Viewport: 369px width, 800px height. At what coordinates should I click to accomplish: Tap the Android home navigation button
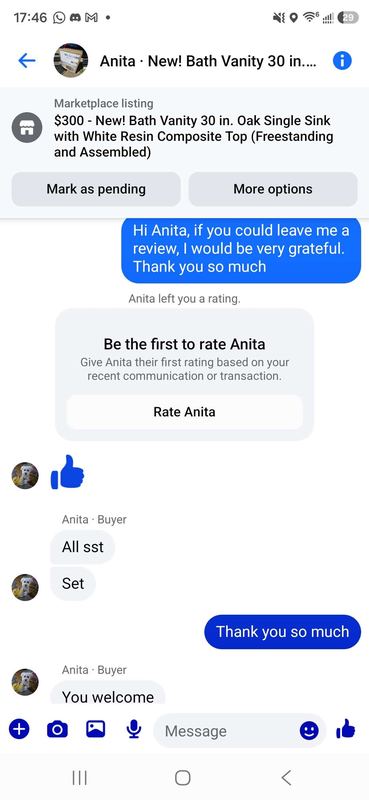tap(183, 778)
